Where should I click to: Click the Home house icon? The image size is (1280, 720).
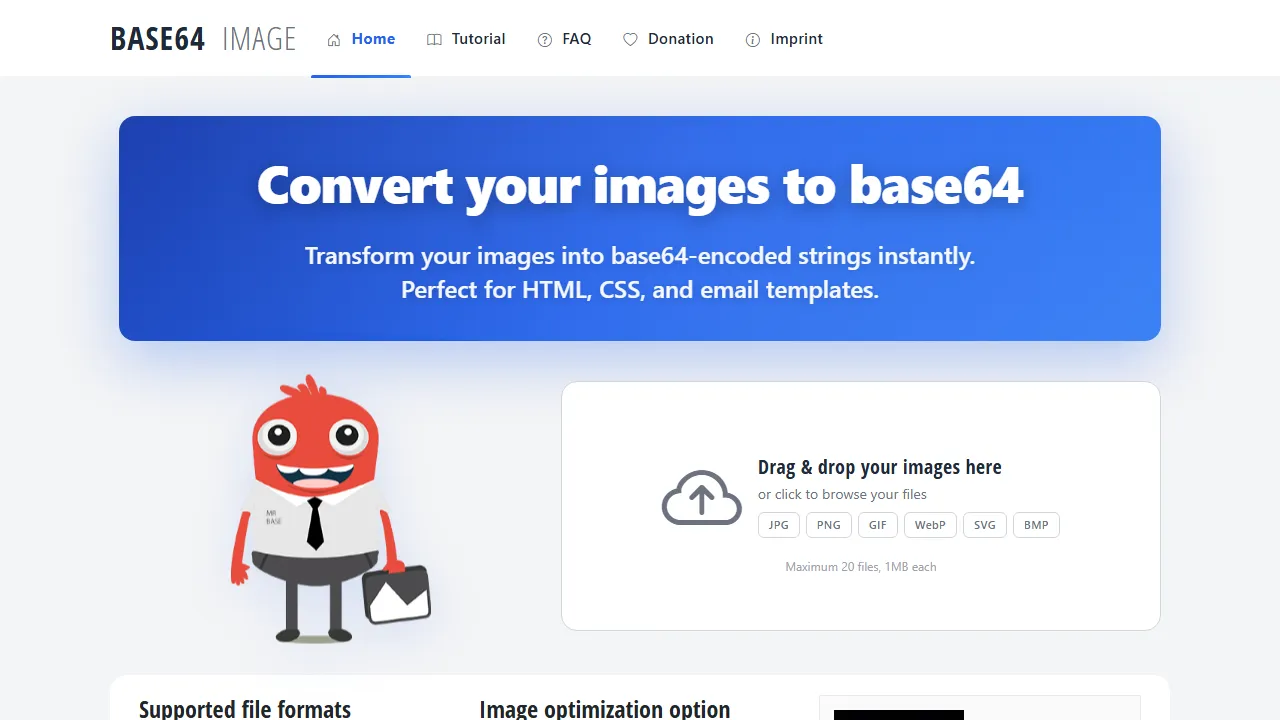point(334,39)
